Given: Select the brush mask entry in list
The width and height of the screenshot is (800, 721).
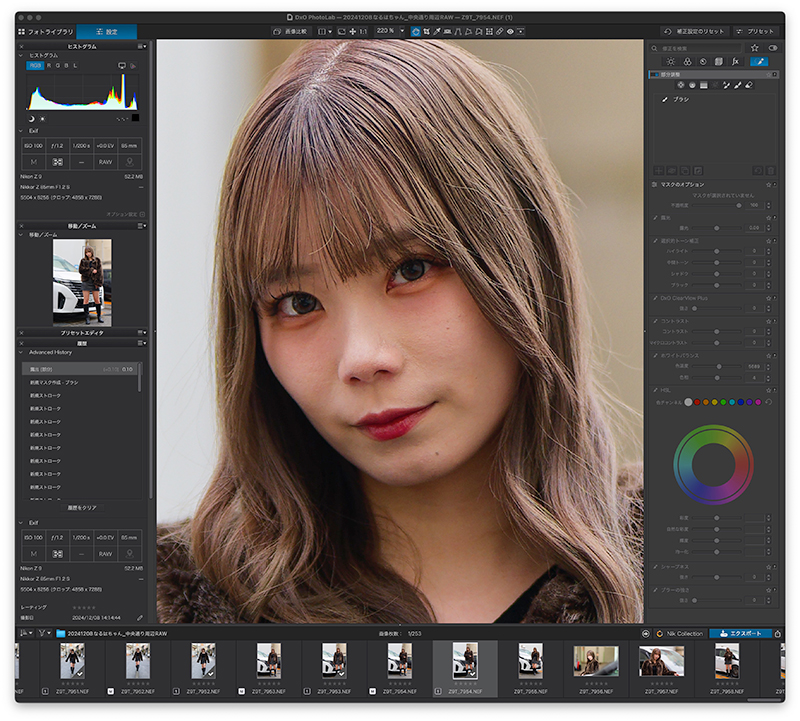Looking at the screenshot, I should tap(714, 100).
